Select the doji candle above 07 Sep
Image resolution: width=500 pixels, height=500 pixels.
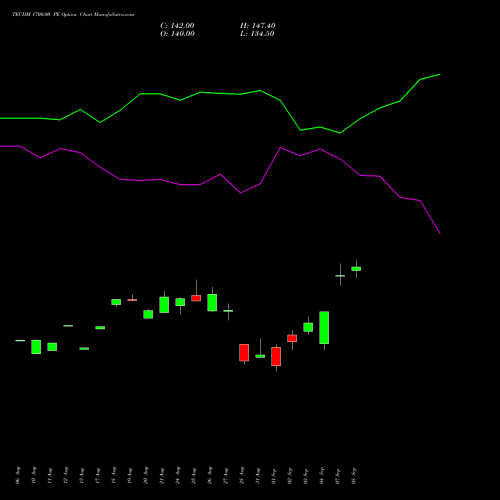[340, 276]
